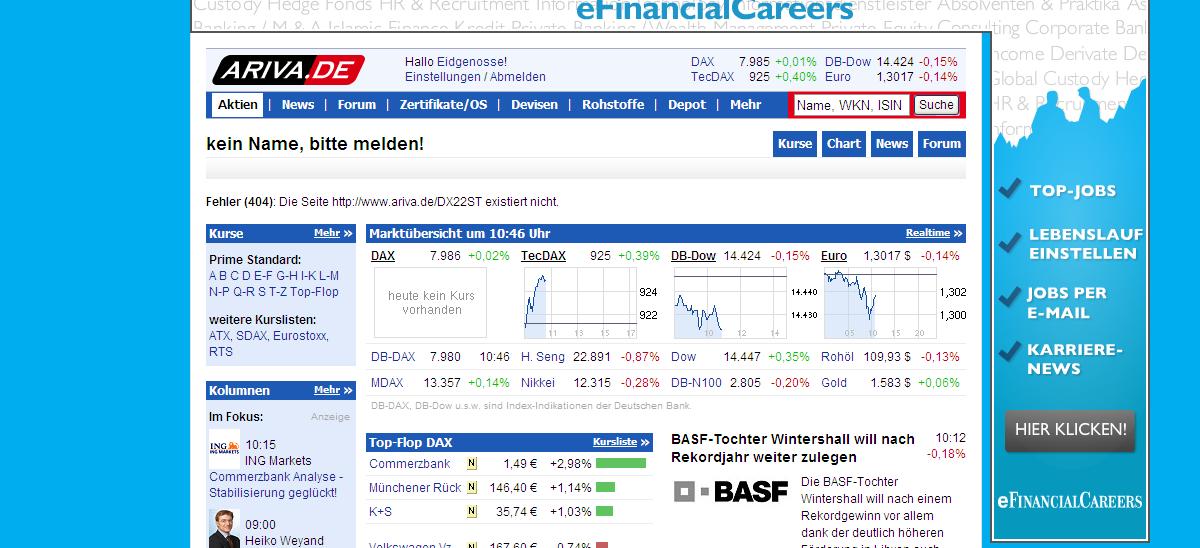Open the Depot menu item
Screen dimensions: 1200x548
[x=687, y=104]
